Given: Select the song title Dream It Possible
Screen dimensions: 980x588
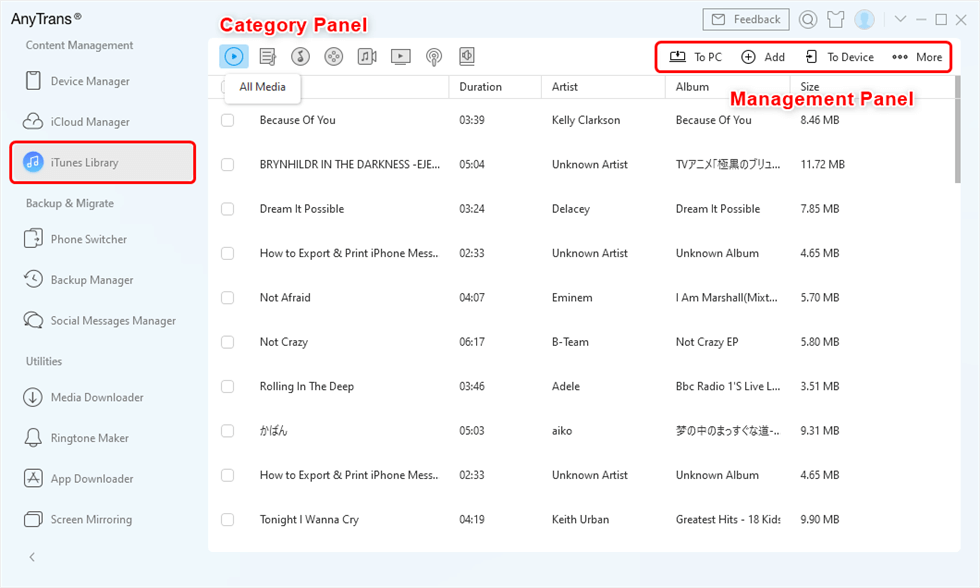Looking at the screenshot, I should [x=302, y=209].
